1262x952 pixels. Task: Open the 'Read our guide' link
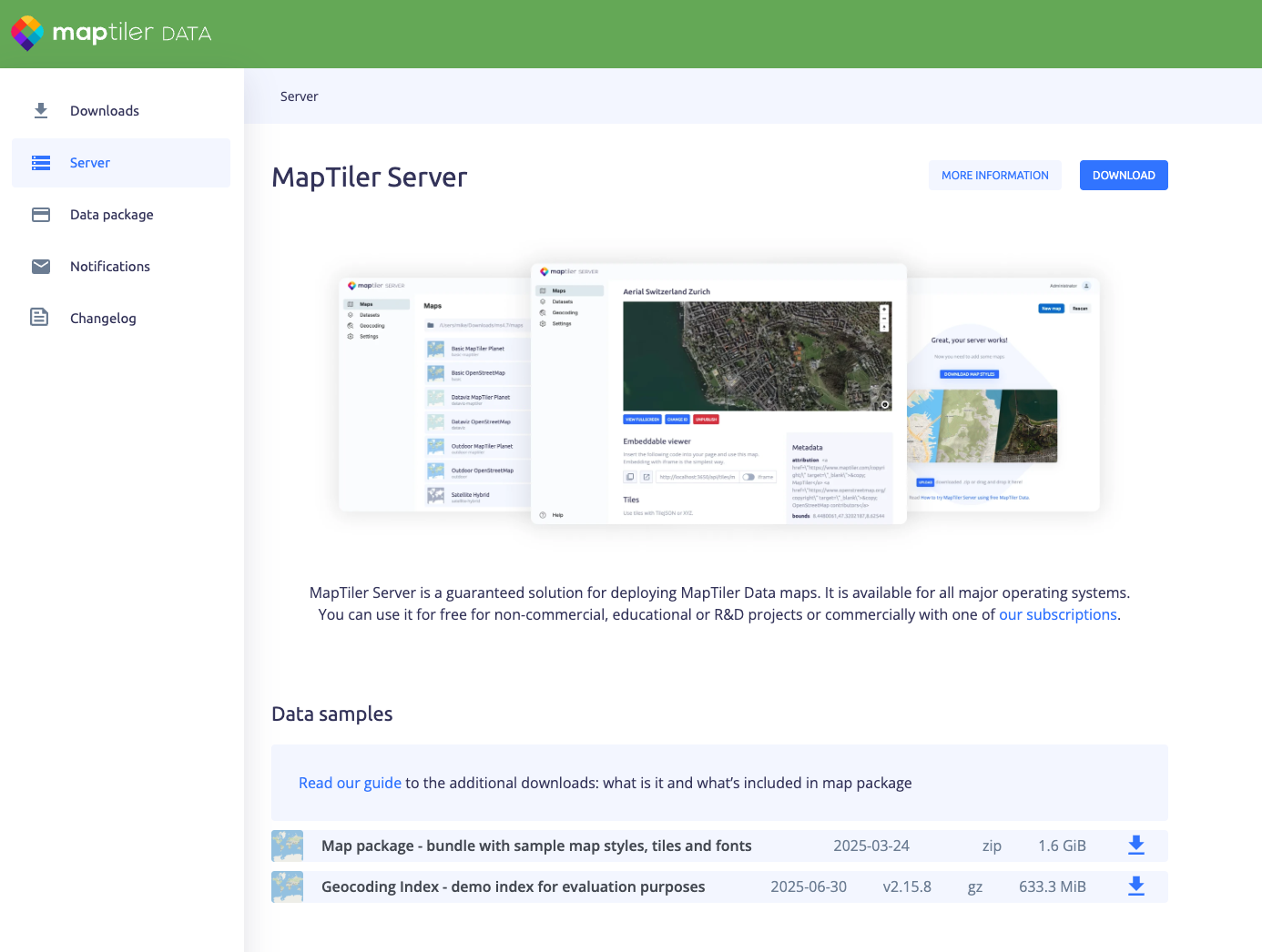pos(350,783)
